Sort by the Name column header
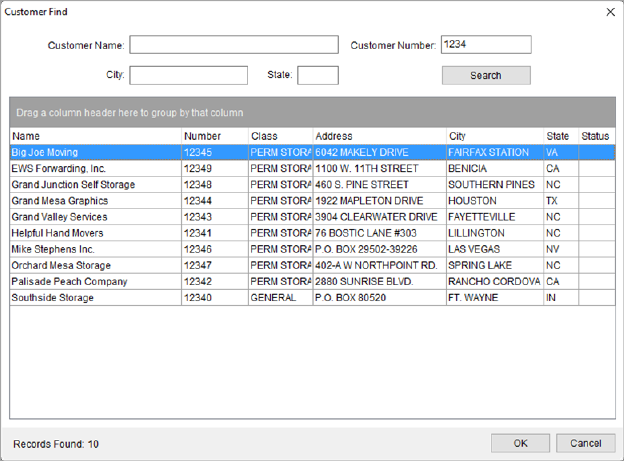 coord(95,136)
